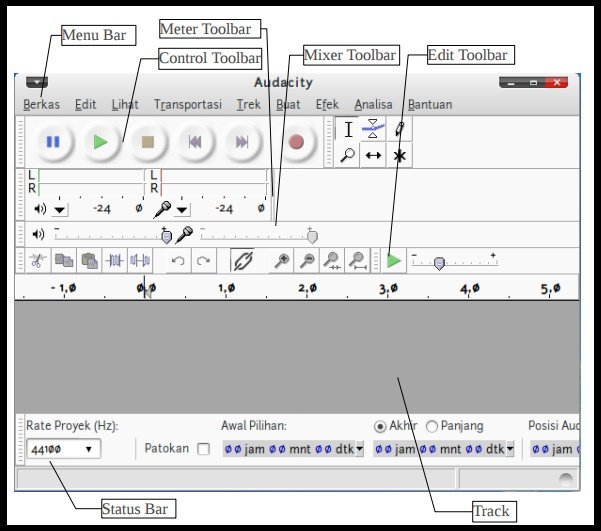Click the small Play-at-speed green button

394,261
